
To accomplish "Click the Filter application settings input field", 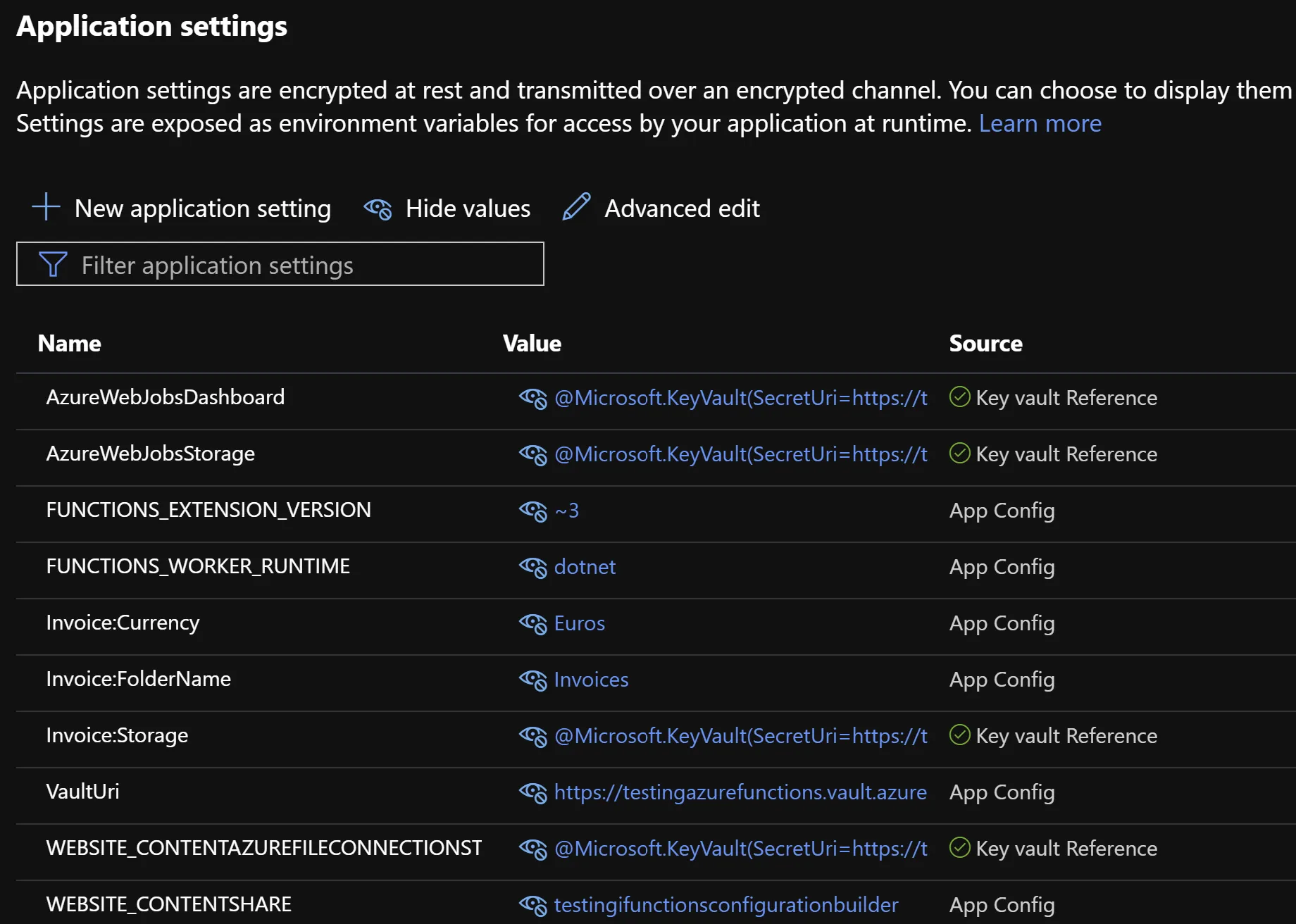I will pos(282,264).
